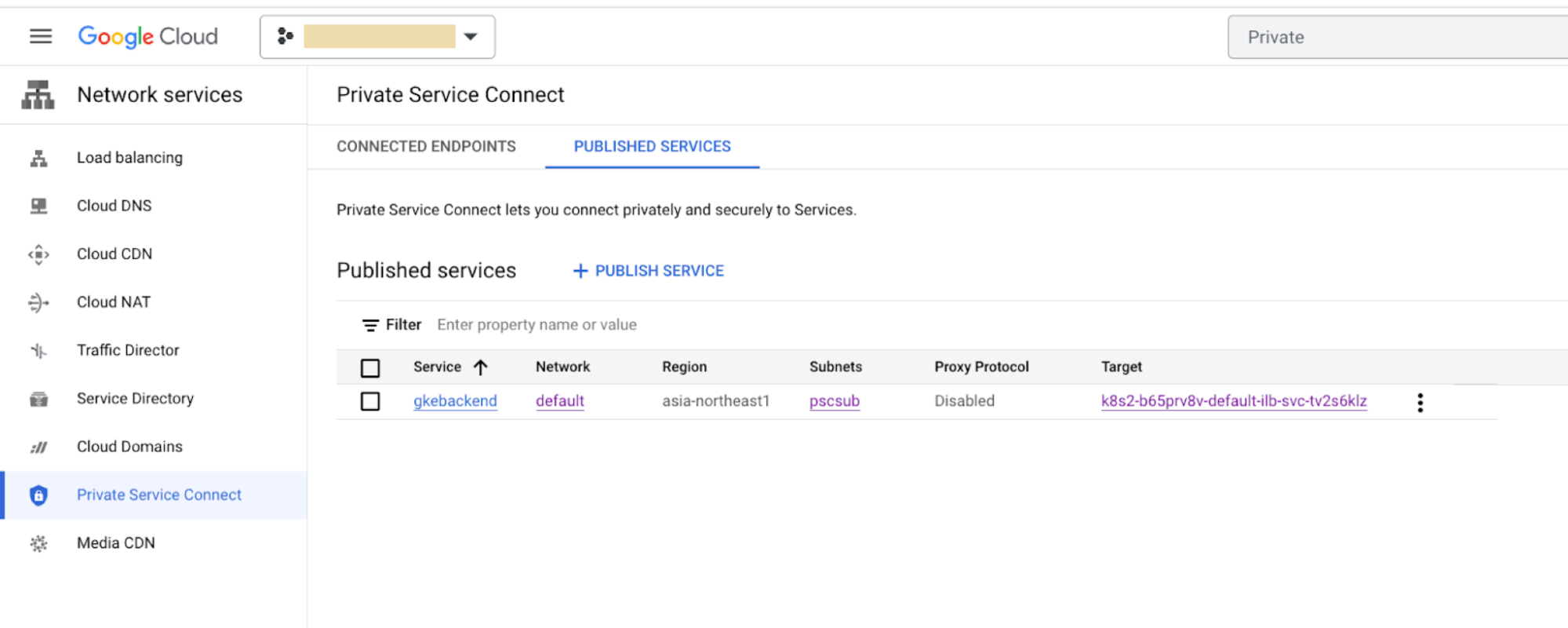Image resolution: width=1568 pixels, height=628 pixels.
Task: Click the Media CDN sidebar icon
Action: coord(38,543)
